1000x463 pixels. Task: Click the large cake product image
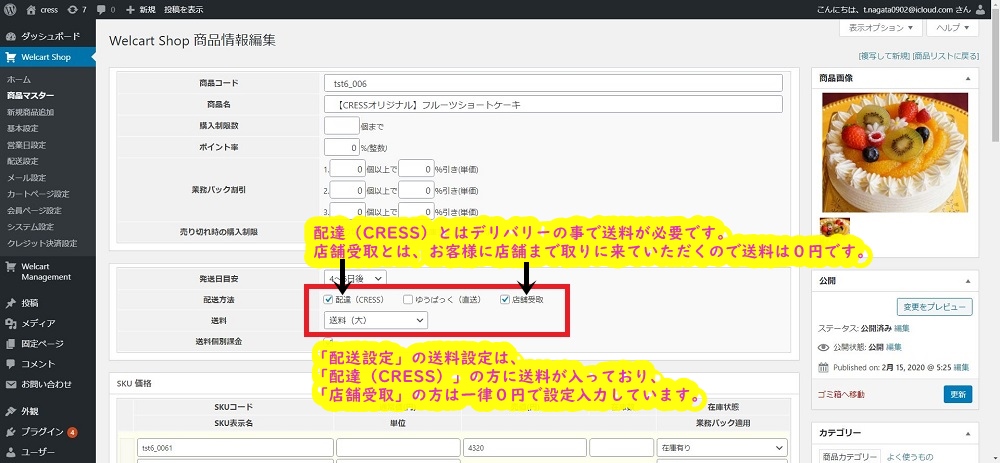[x=895, y=152]
